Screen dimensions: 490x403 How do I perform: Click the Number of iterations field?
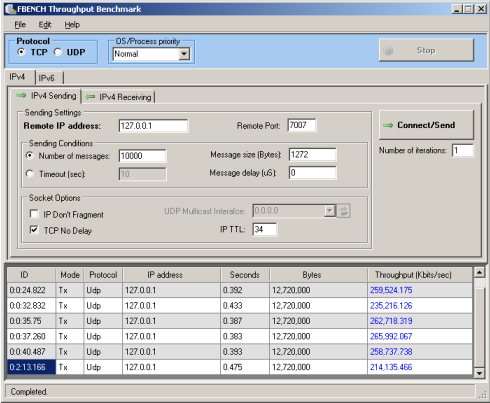(x=462, y=150)
